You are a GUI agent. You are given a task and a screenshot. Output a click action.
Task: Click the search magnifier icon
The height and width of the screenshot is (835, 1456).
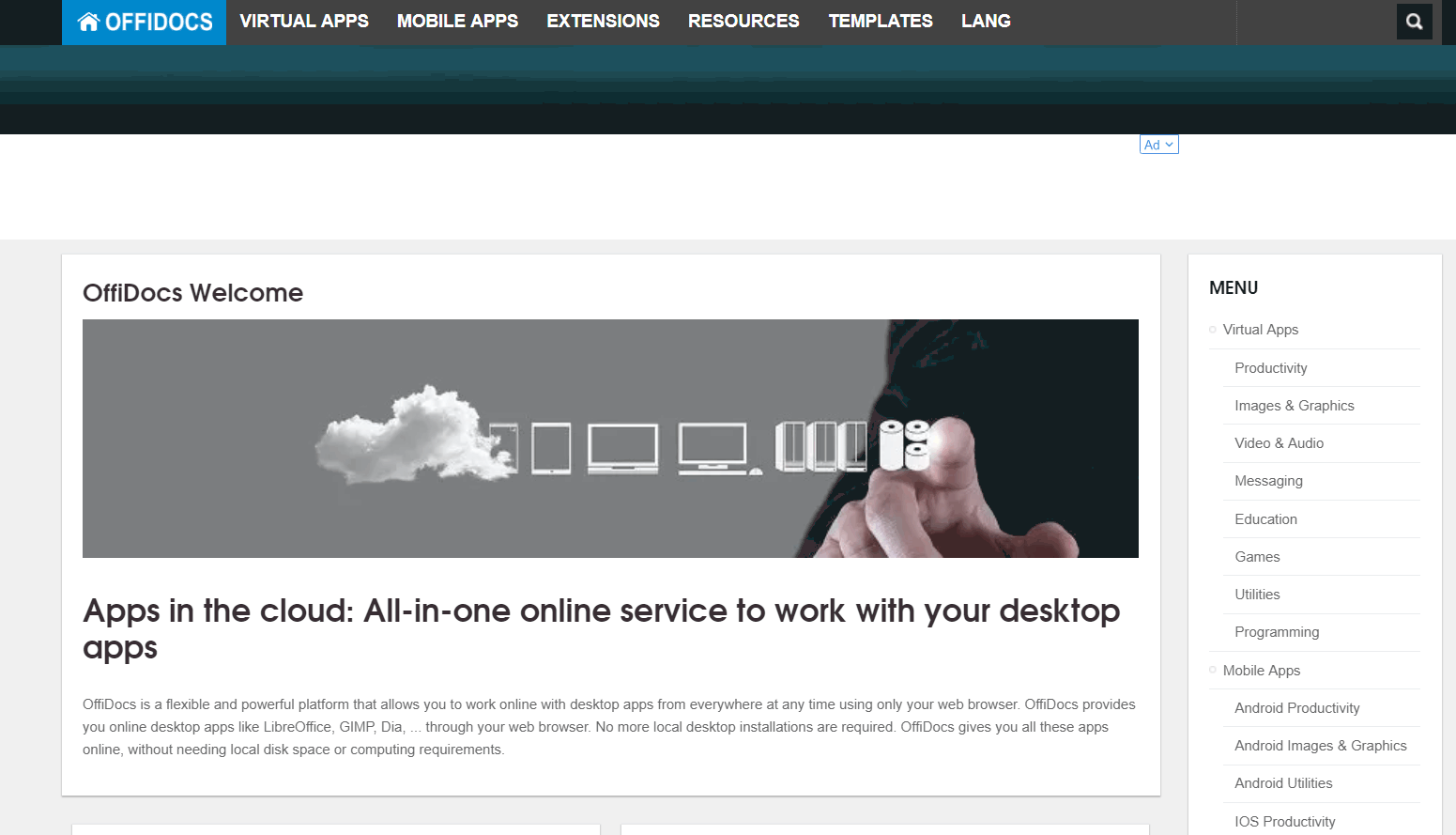tap(1414, 22)
